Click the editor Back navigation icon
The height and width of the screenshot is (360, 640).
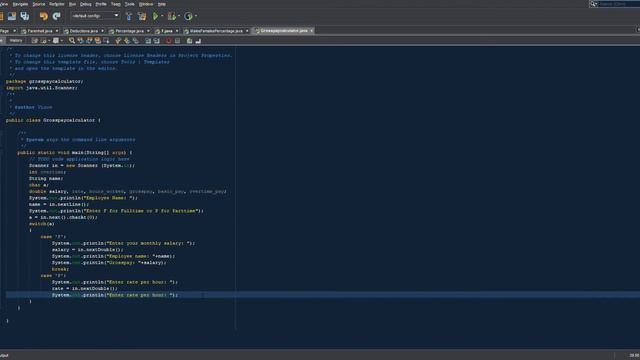(x=43, y=40)
